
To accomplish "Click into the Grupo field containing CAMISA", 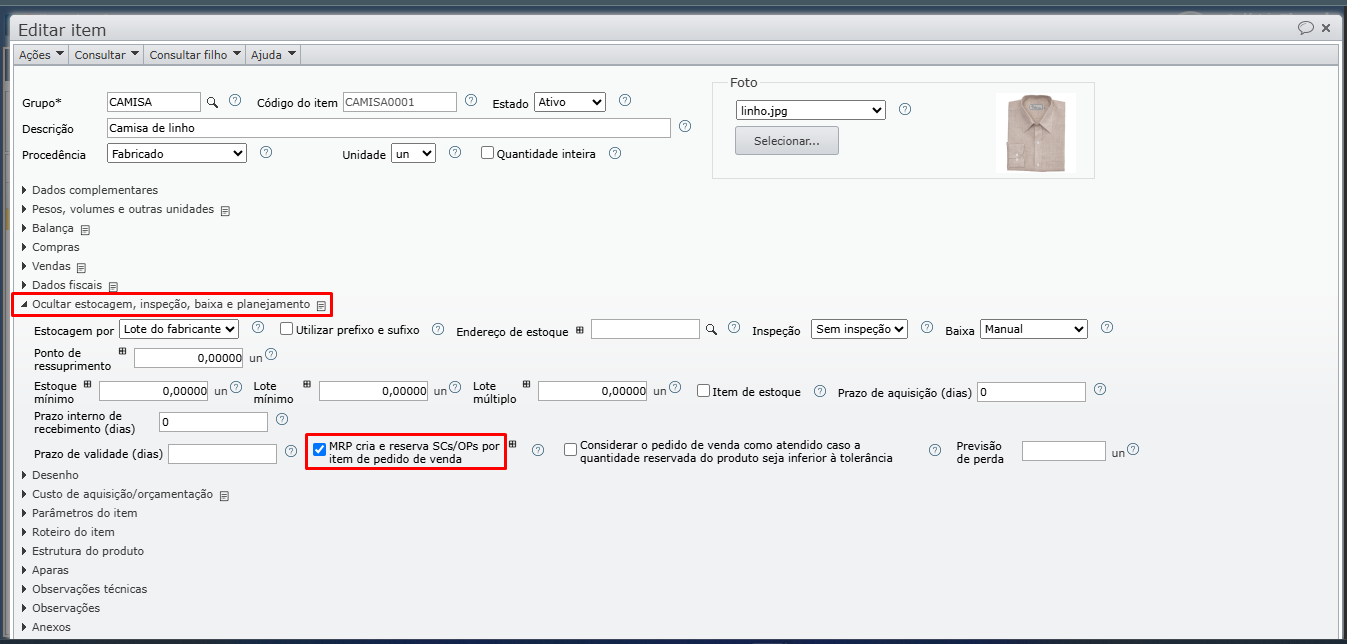I will 154,102.
